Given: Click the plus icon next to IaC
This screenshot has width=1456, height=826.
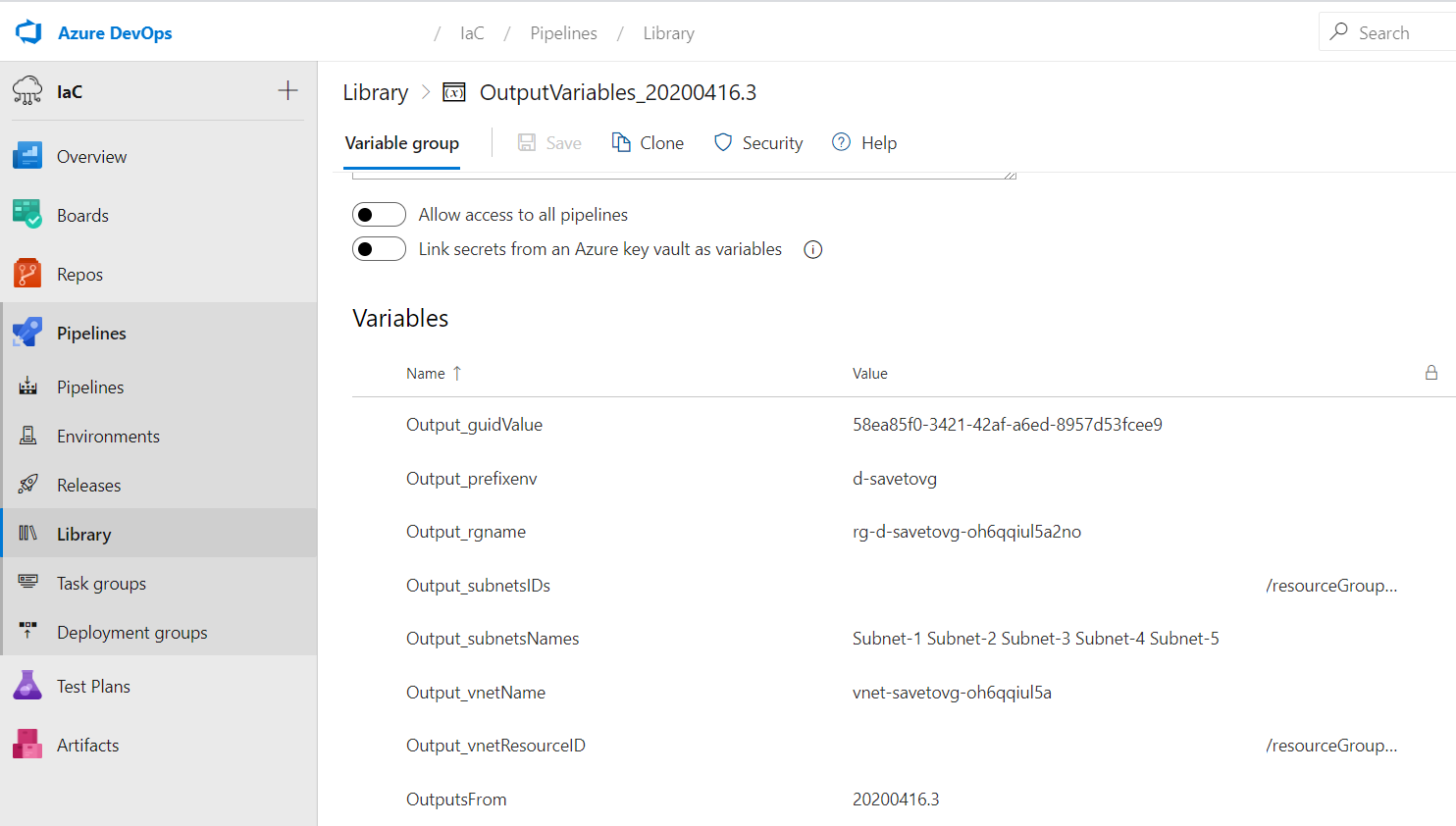Looking at the screenshot, I should 287,90.
